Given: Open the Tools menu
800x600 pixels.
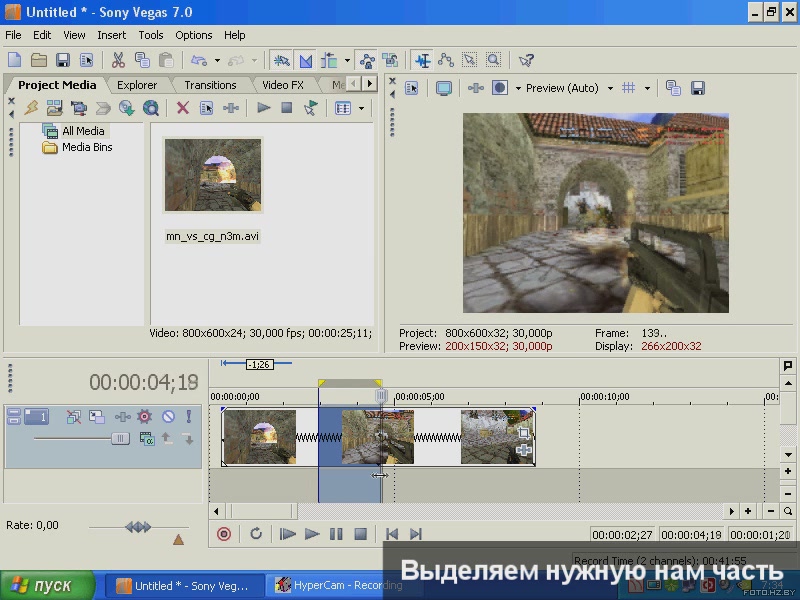Looking at the screenshot, I should click(x=151, y=35).
